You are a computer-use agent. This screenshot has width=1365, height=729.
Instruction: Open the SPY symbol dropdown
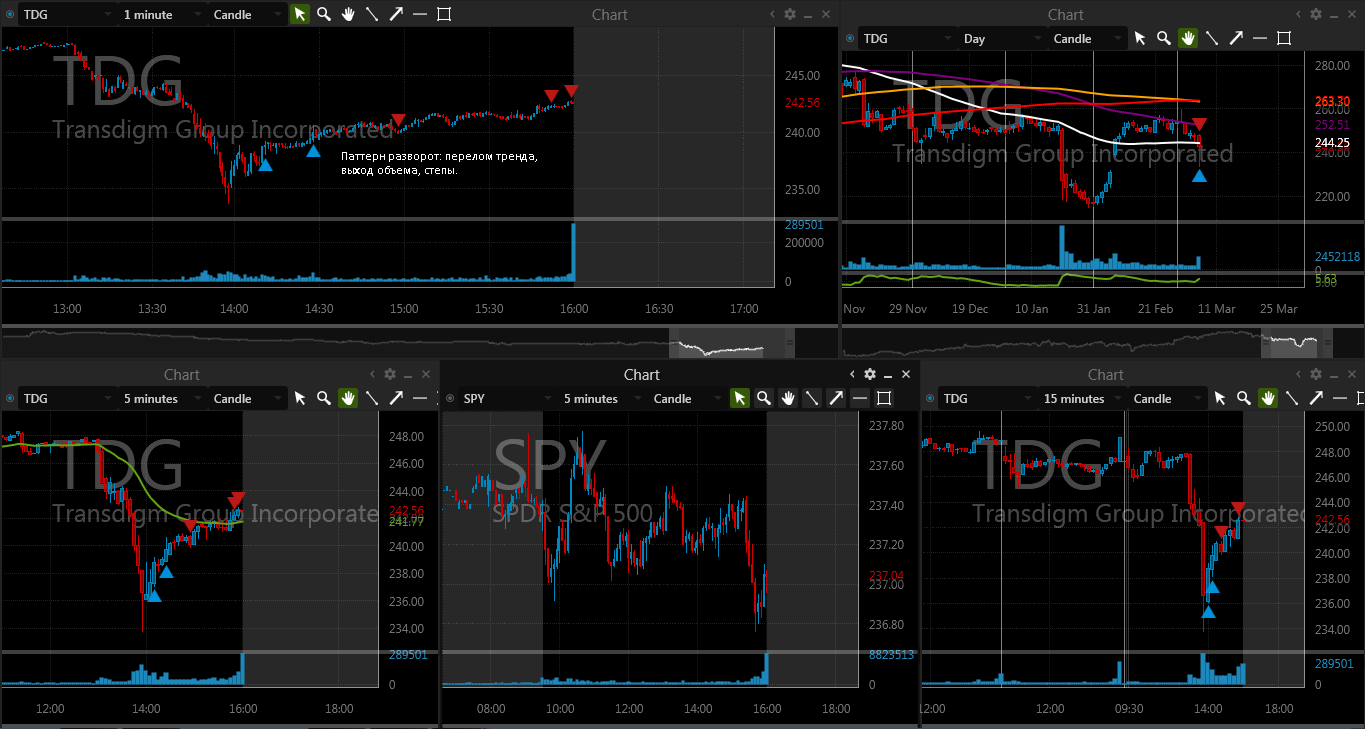click(506, 398)
